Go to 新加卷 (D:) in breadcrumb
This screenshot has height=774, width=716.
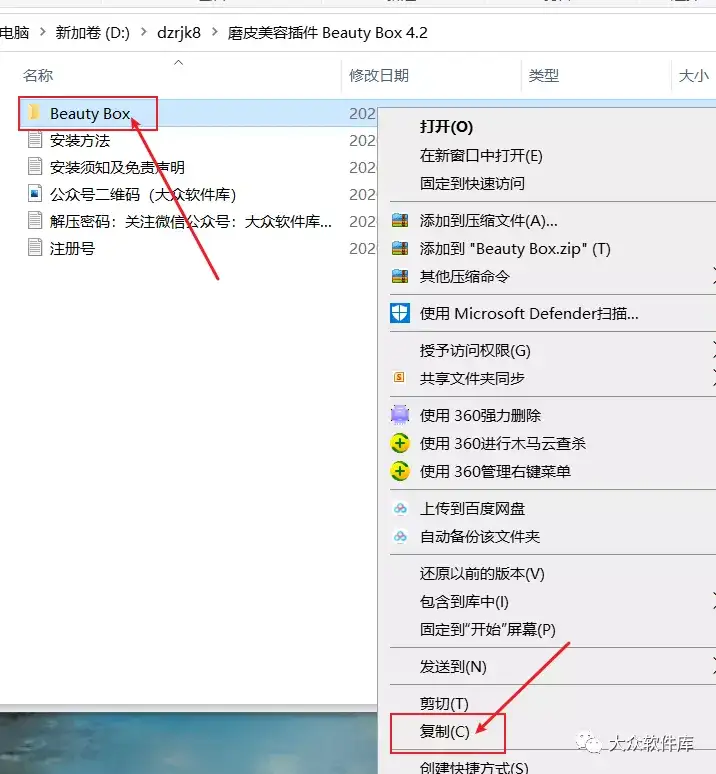click(92, 33)
